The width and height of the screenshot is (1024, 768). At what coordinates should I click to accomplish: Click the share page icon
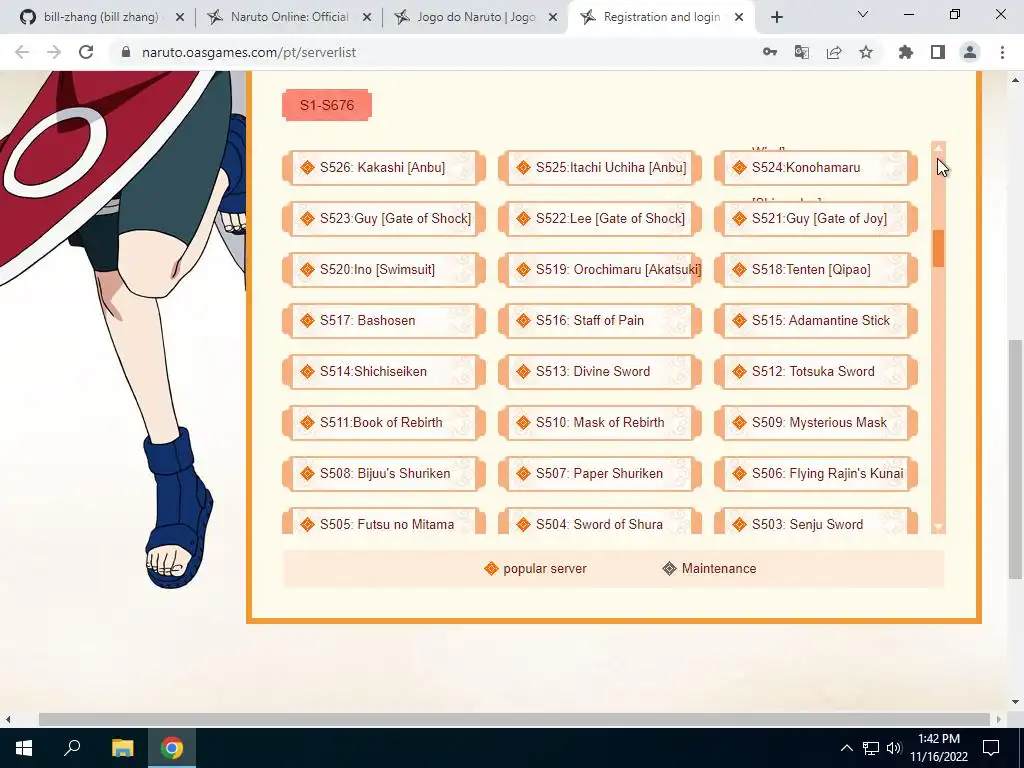pyautogui.click(x=834, y=52)
